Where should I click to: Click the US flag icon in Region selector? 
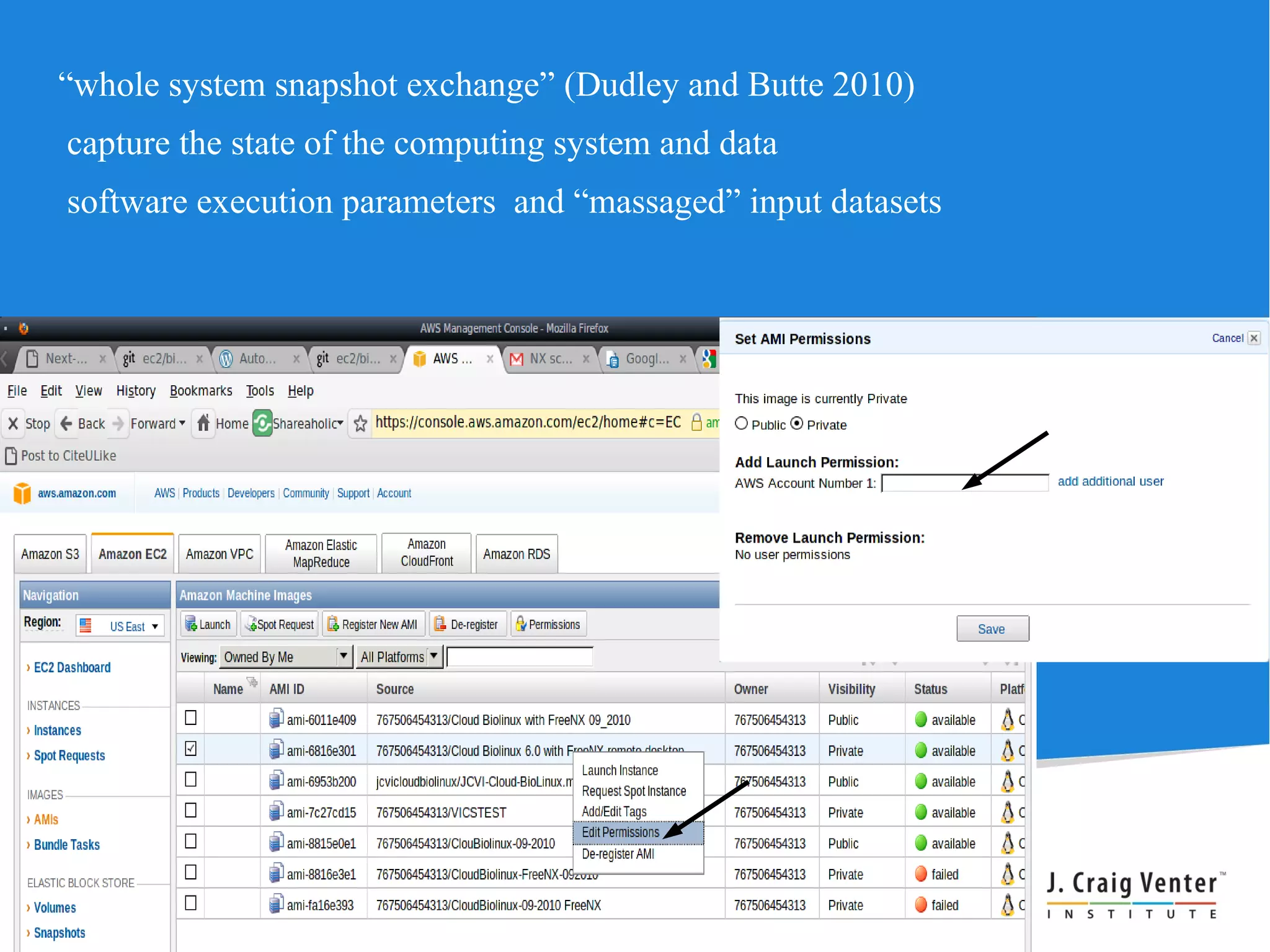(x=86, y=626)
